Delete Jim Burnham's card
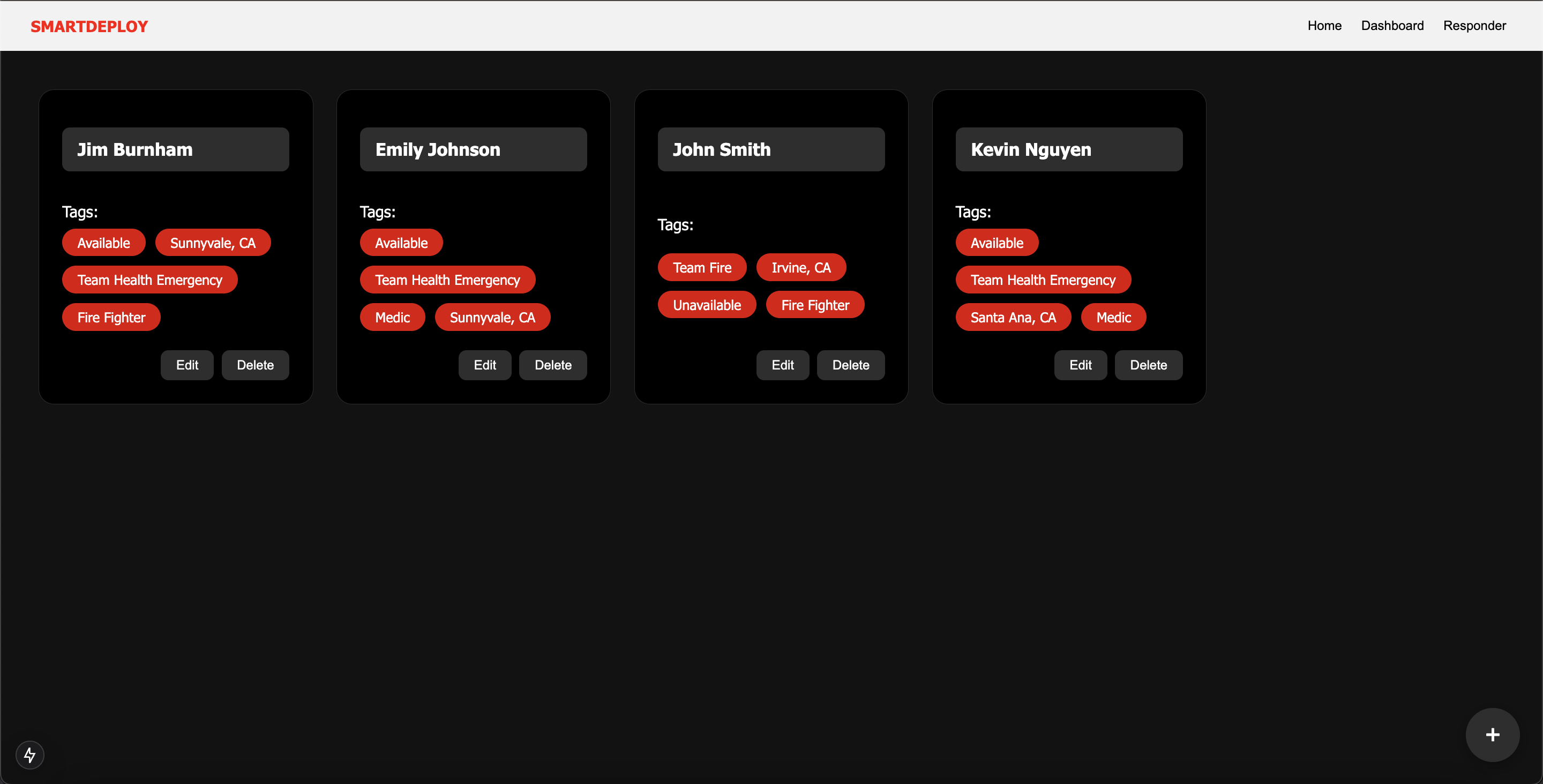1543x784 pixels. pos(255,365)
